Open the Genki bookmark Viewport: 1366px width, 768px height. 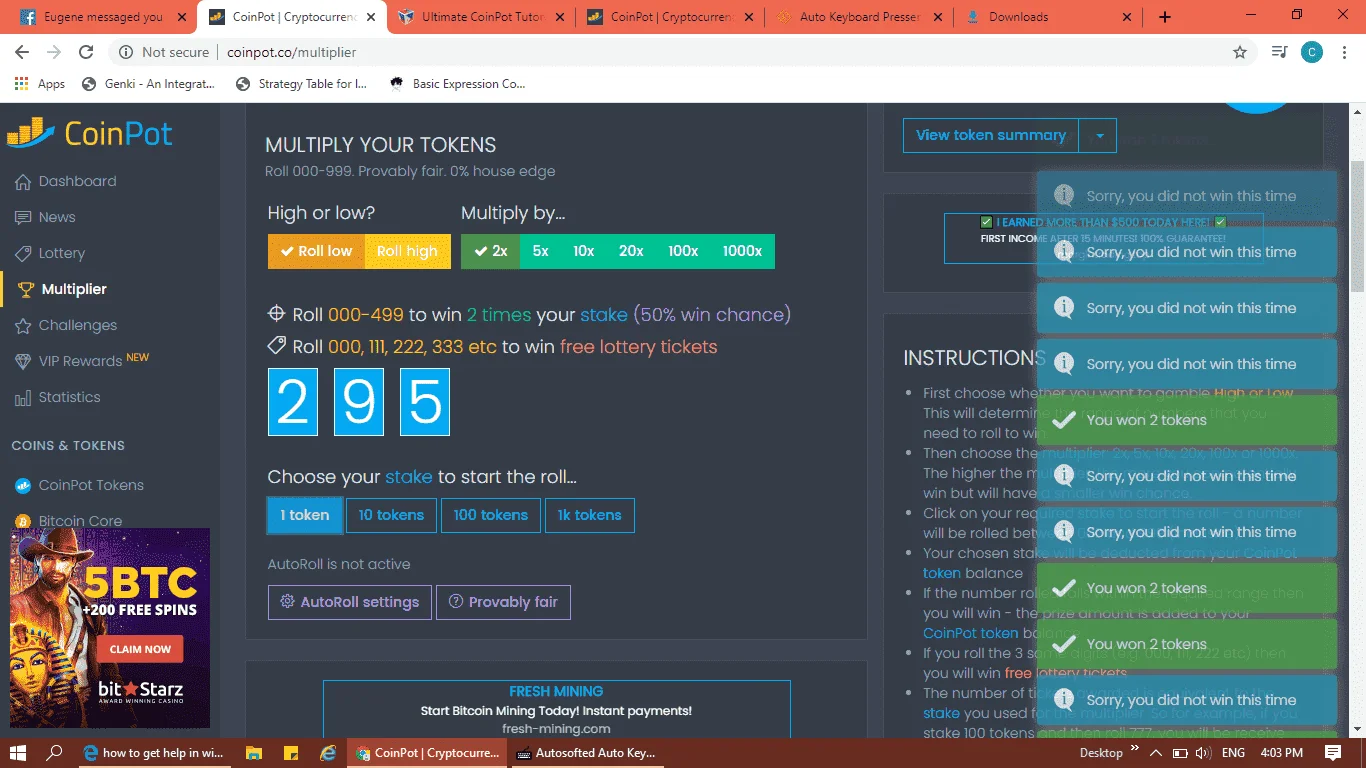pyautogui.click(x=148, y=84)
